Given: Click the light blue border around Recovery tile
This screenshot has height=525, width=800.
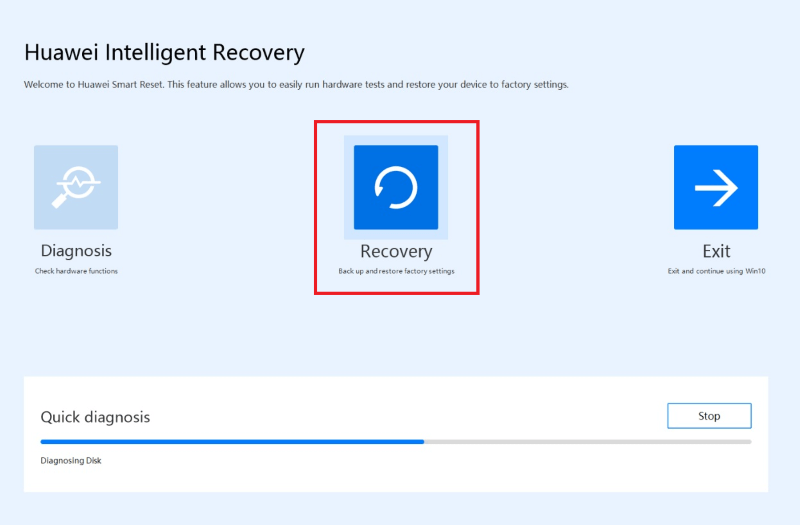Looking at the screenshot, I should [349, 188].
